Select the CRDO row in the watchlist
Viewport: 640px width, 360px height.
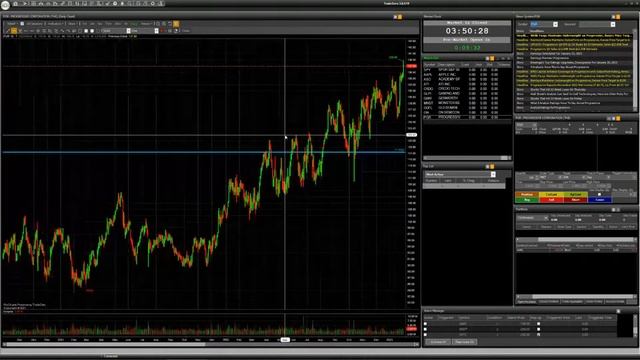coord(467,89)
